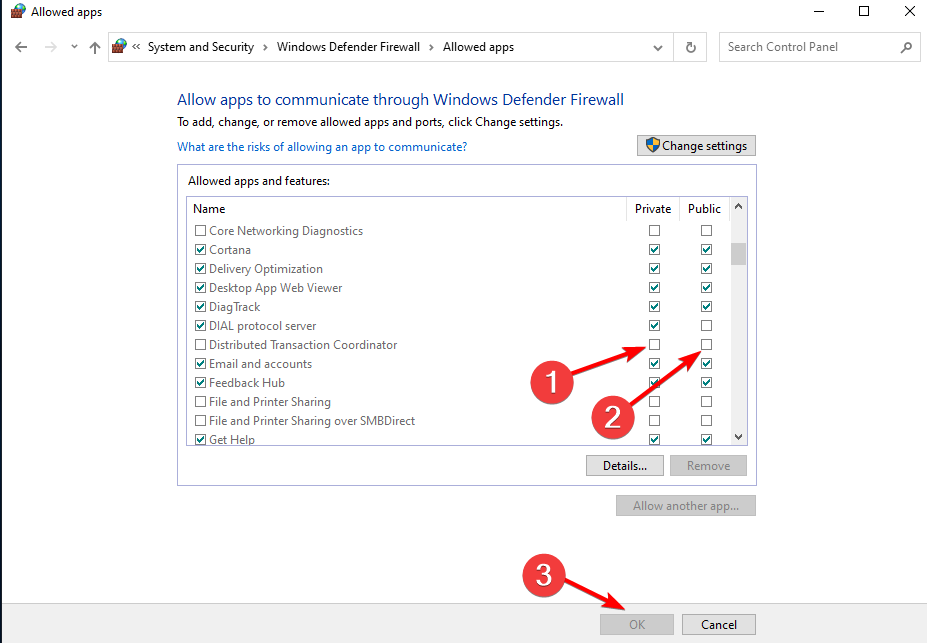927x643 pixels.
Task: Click the forward navigation arrow
Action: (x=51, y=47)
